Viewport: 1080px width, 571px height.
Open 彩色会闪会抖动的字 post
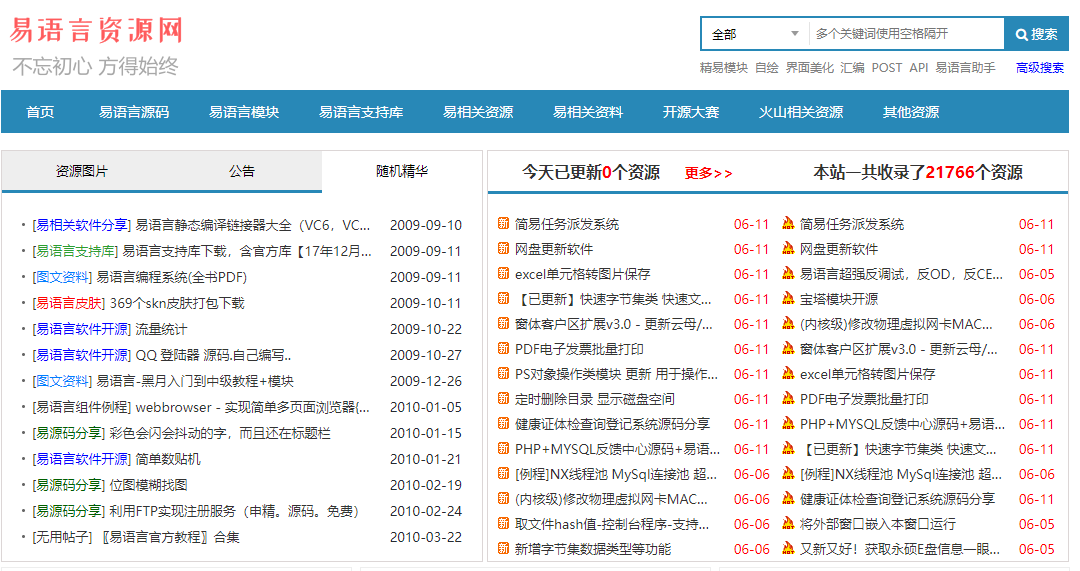click(x=220, y=433)
